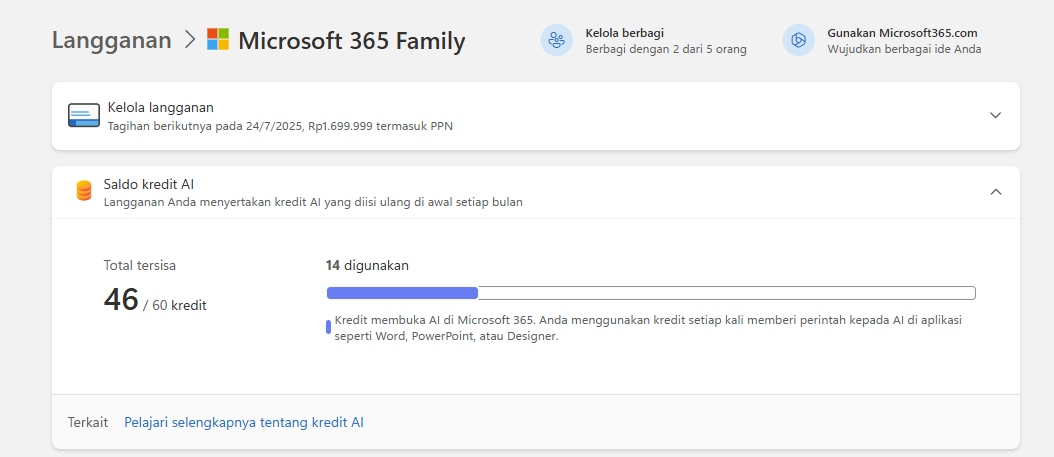The height and width of the screenshot is (457, 1054).
Task: Click the Kelola langganan card title
Action: 161,107
